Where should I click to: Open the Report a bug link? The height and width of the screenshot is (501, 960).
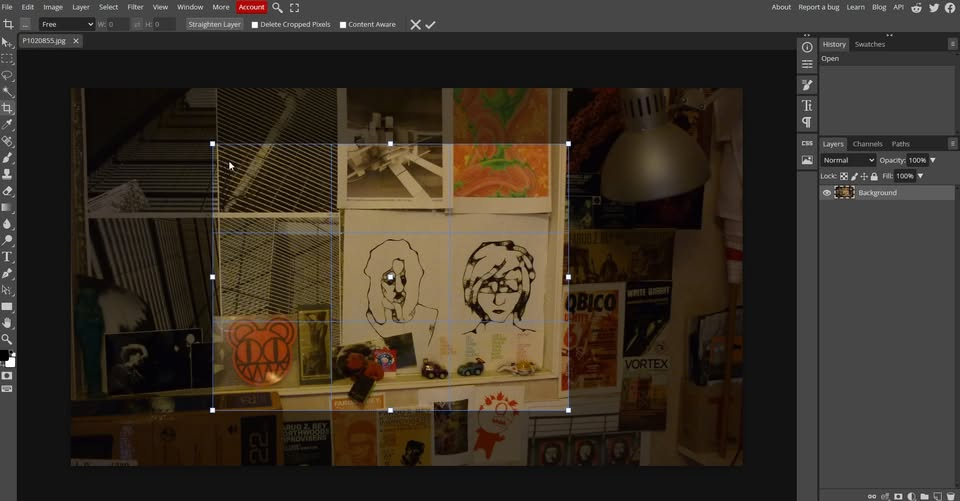tap(819, 7)
